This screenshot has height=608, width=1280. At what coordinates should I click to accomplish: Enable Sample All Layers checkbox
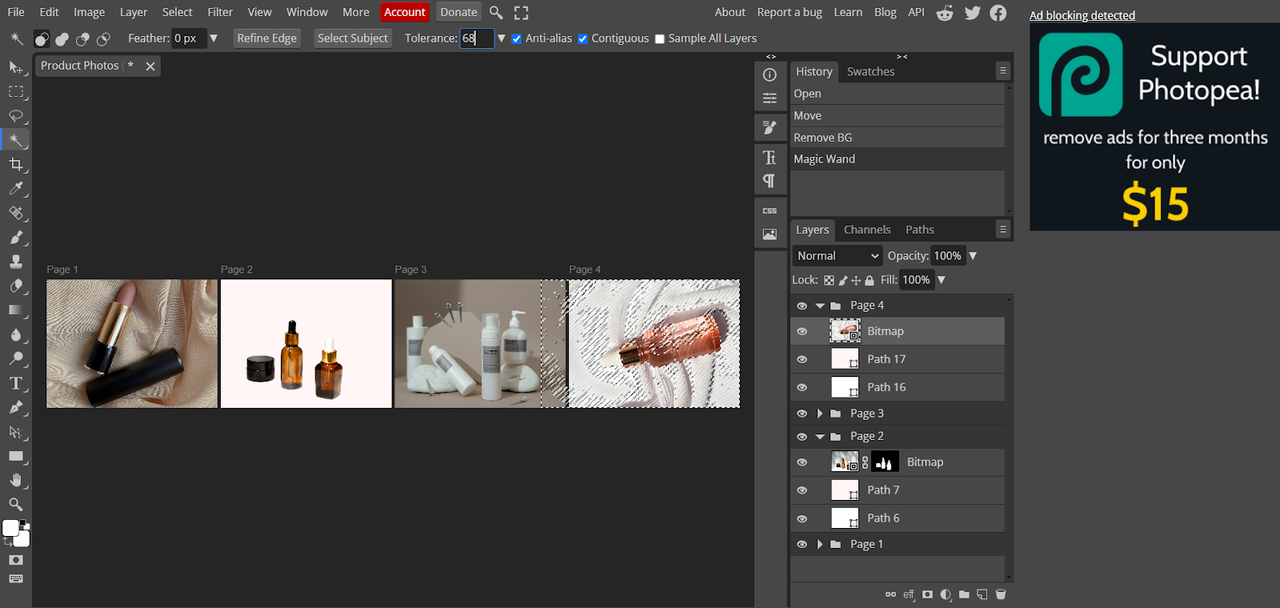tap(659, 39)
